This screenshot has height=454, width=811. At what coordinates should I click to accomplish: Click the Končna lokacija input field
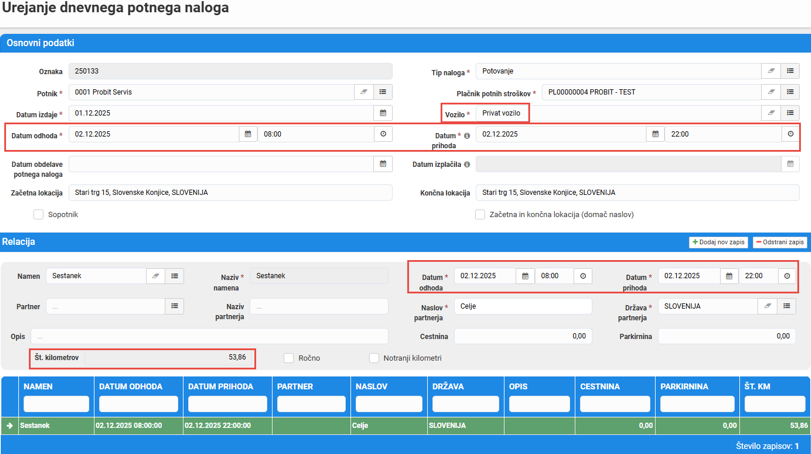638,192
